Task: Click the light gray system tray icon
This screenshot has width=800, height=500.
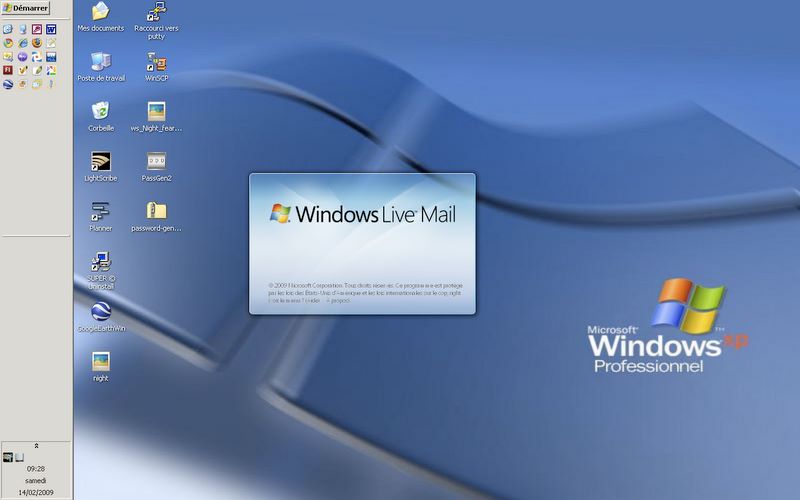Action: (x=19, y=457)
